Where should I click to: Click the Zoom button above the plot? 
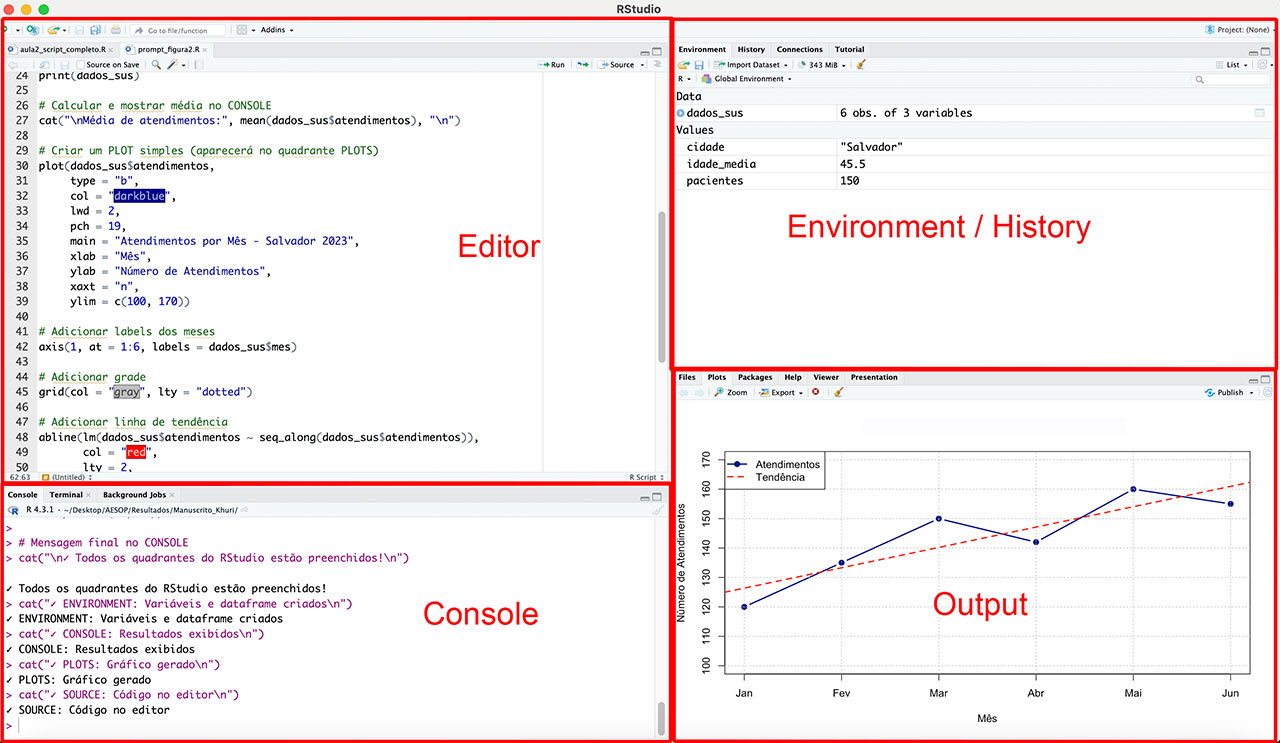731,393
